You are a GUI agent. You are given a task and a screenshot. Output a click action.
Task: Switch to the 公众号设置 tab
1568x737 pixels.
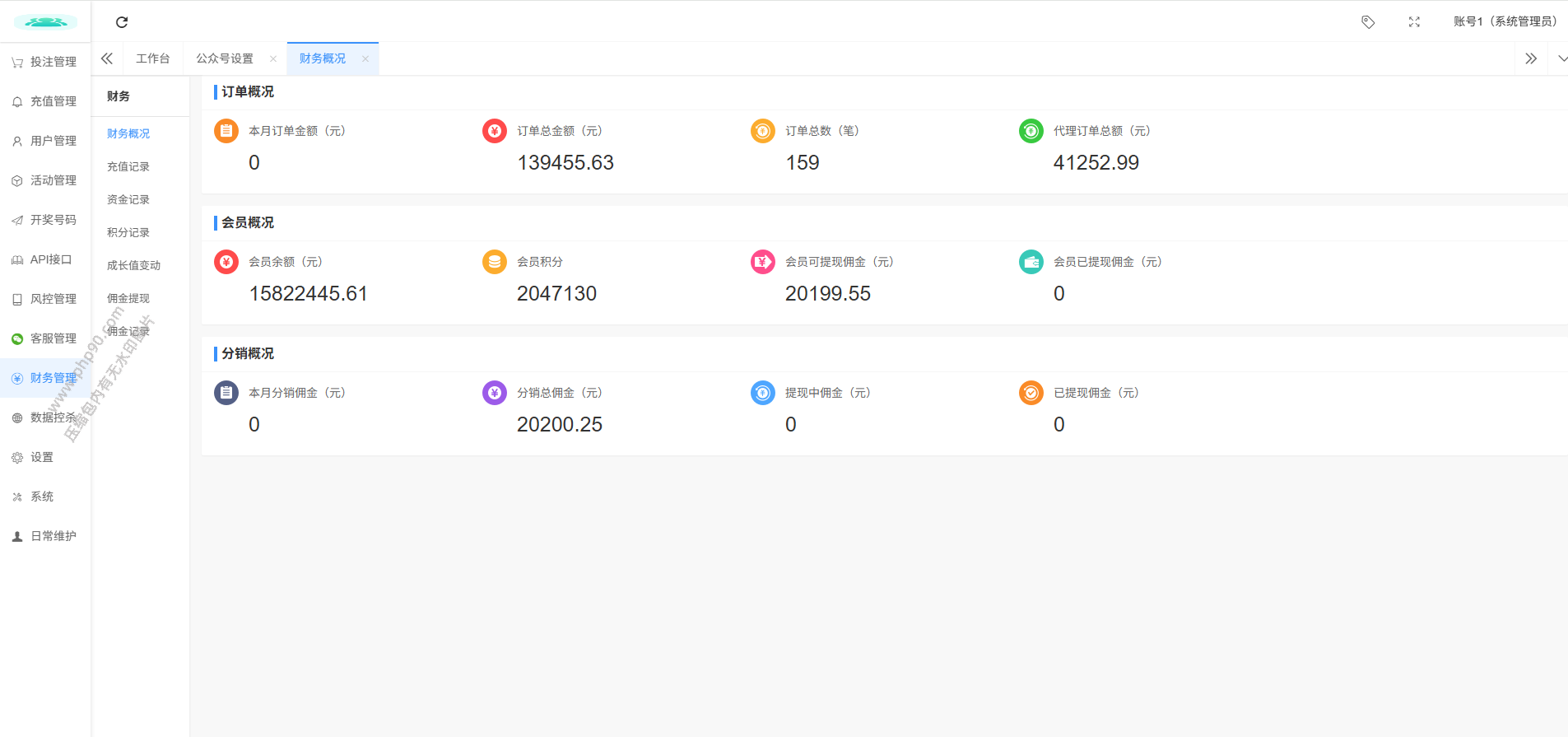(225, 59)
